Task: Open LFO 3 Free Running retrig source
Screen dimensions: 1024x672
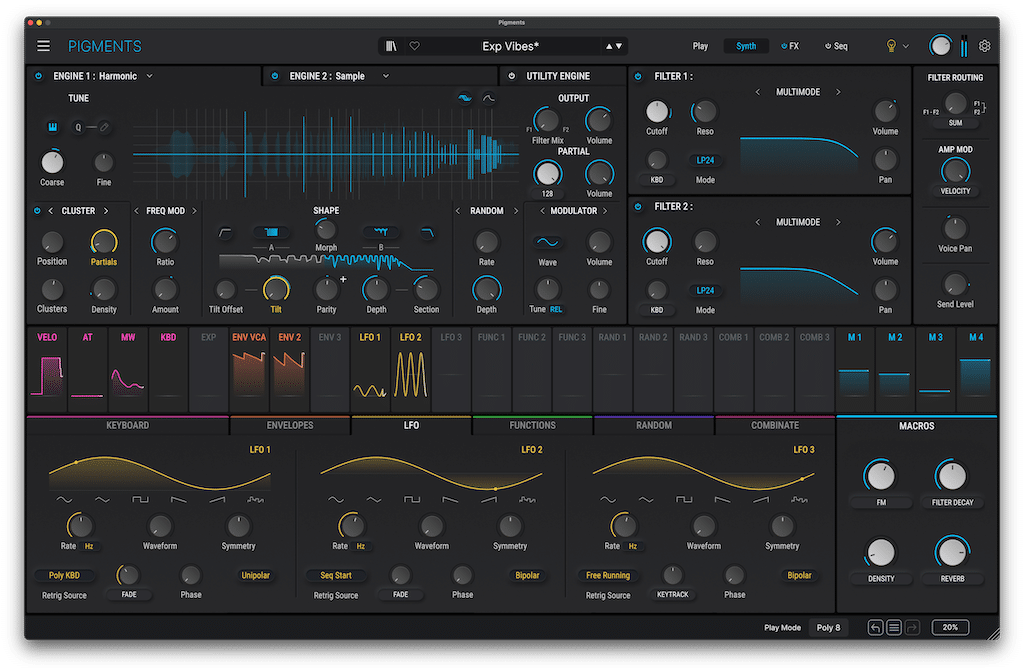Action: (x=607, y=575)
